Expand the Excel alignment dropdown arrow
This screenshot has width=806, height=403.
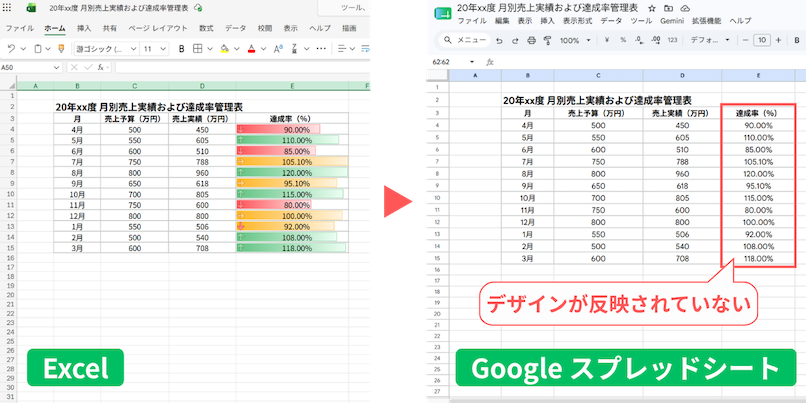pyautogui.click(x=353, y=49)
